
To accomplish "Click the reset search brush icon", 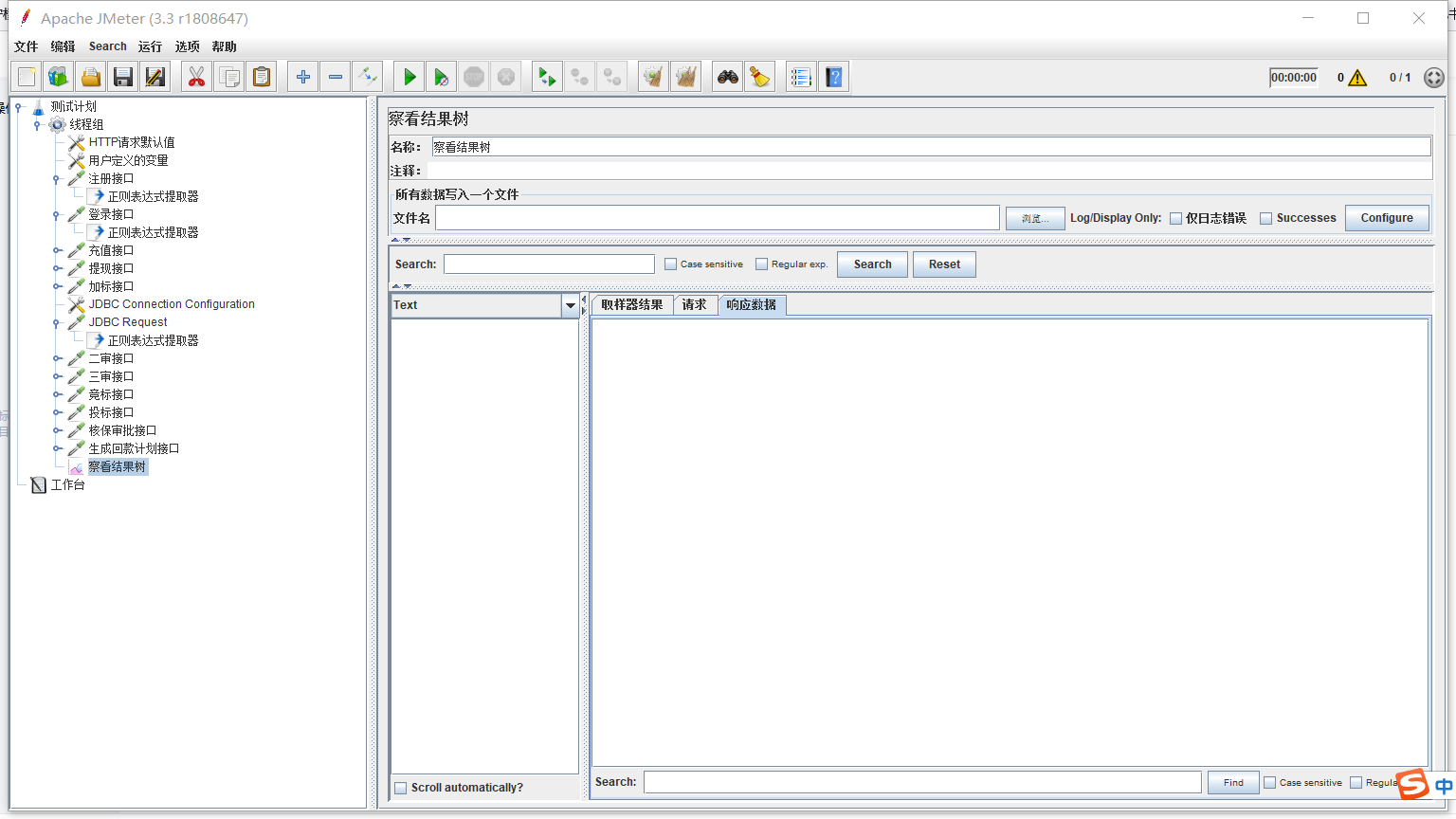I will [x=760, y=77].
